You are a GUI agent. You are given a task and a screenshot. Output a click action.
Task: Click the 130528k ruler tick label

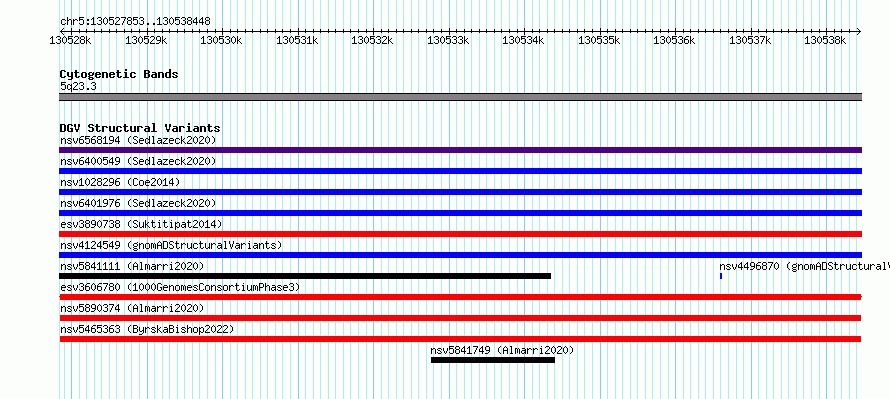tap(70, 40)
